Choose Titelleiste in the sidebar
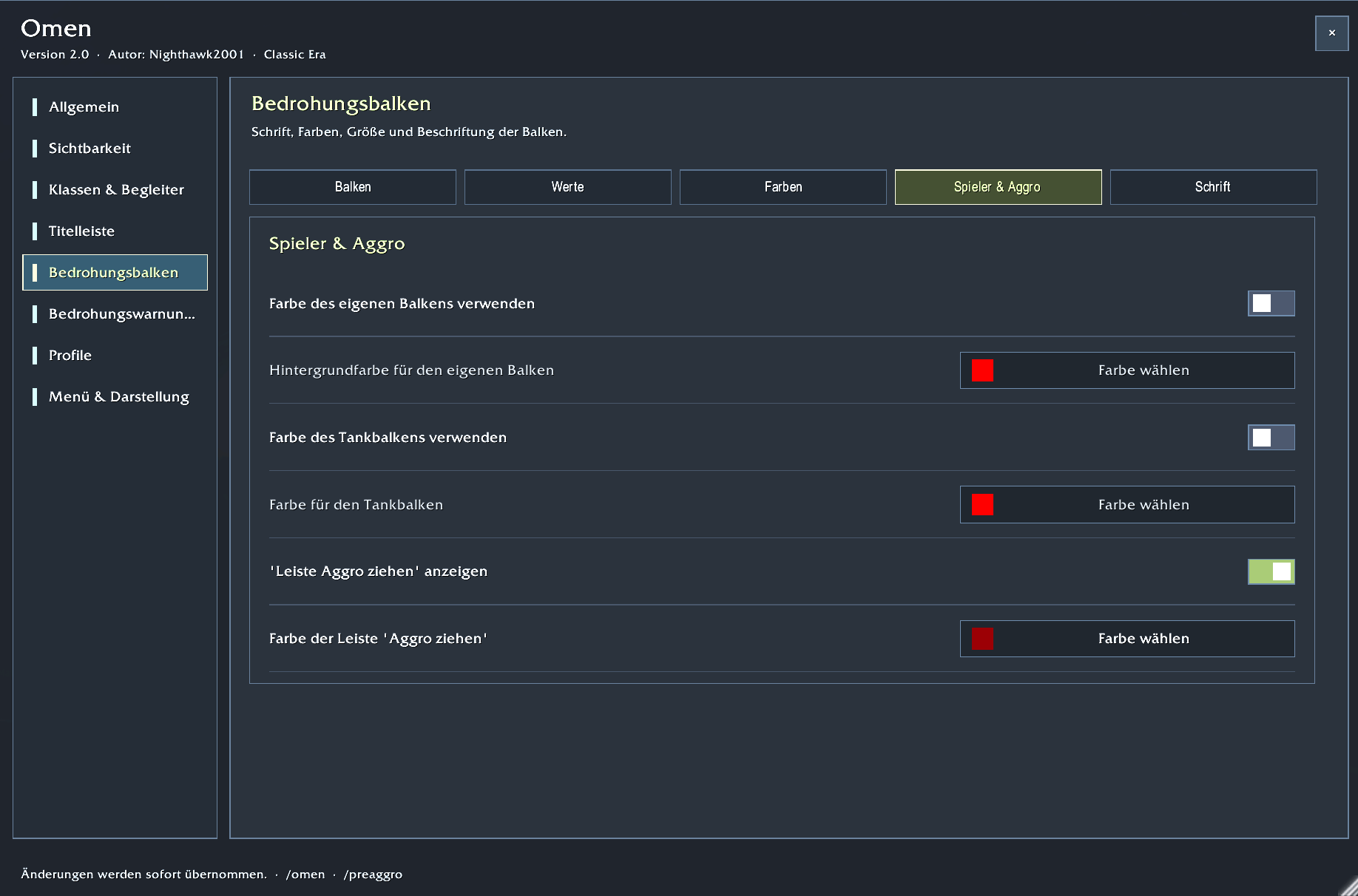 115,231
